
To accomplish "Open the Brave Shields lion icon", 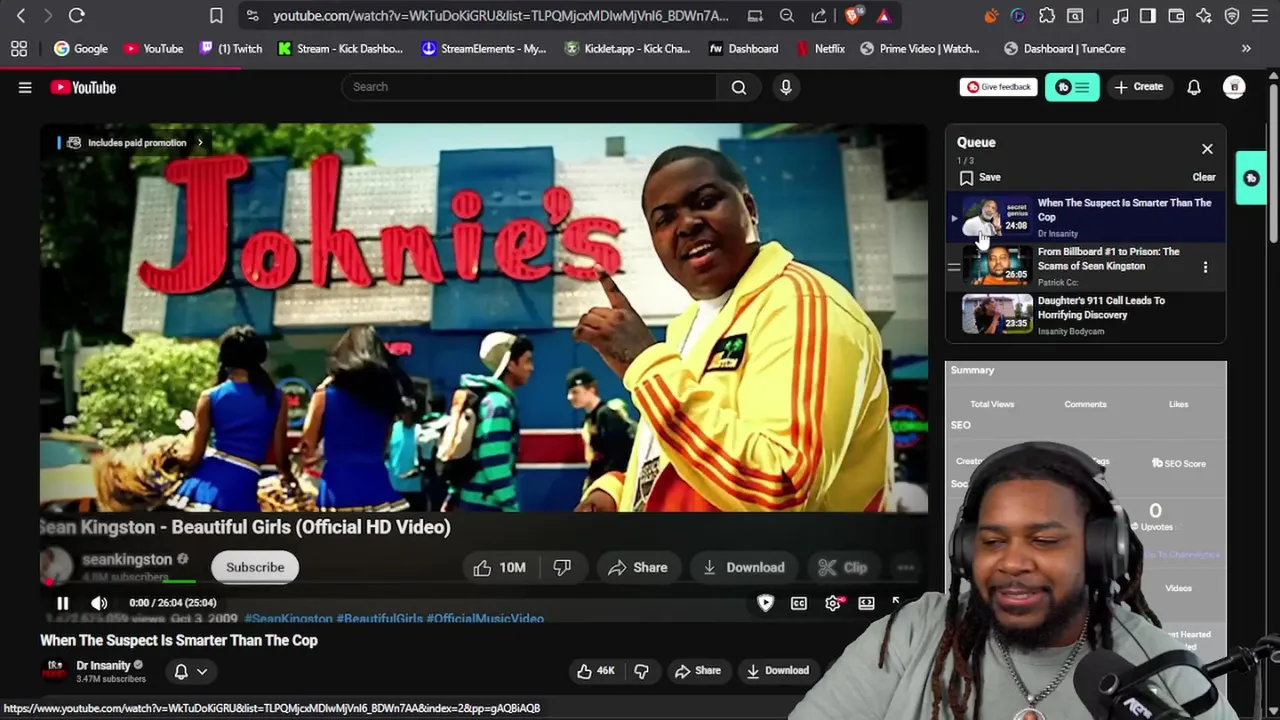I will click(x=852, y=16).
